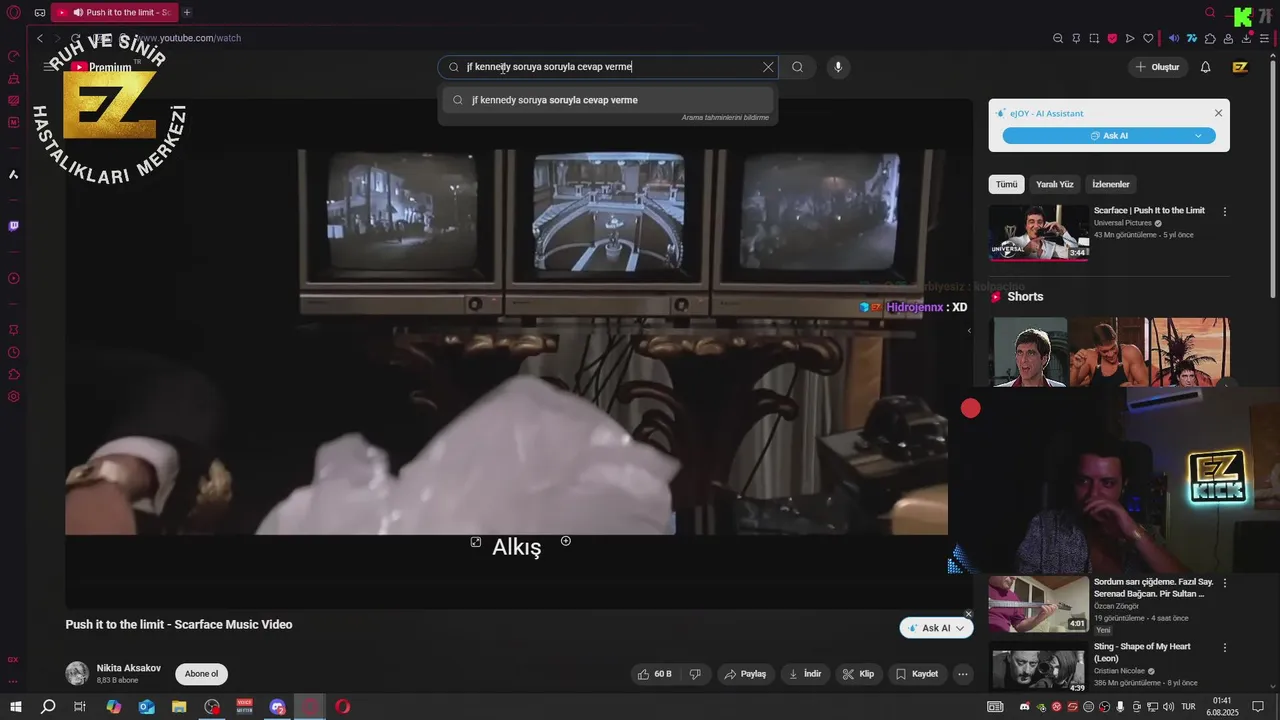Open more options for Scarface recommended video
The image size is (1280, 720).
[1225, 212]
